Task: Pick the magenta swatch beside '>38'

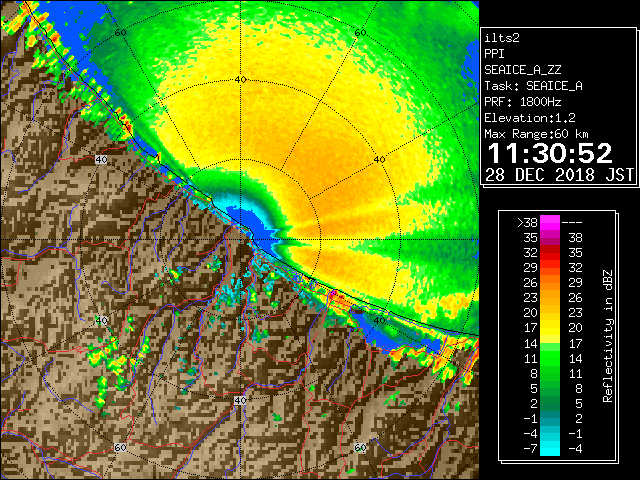Action: coord(550,222)
